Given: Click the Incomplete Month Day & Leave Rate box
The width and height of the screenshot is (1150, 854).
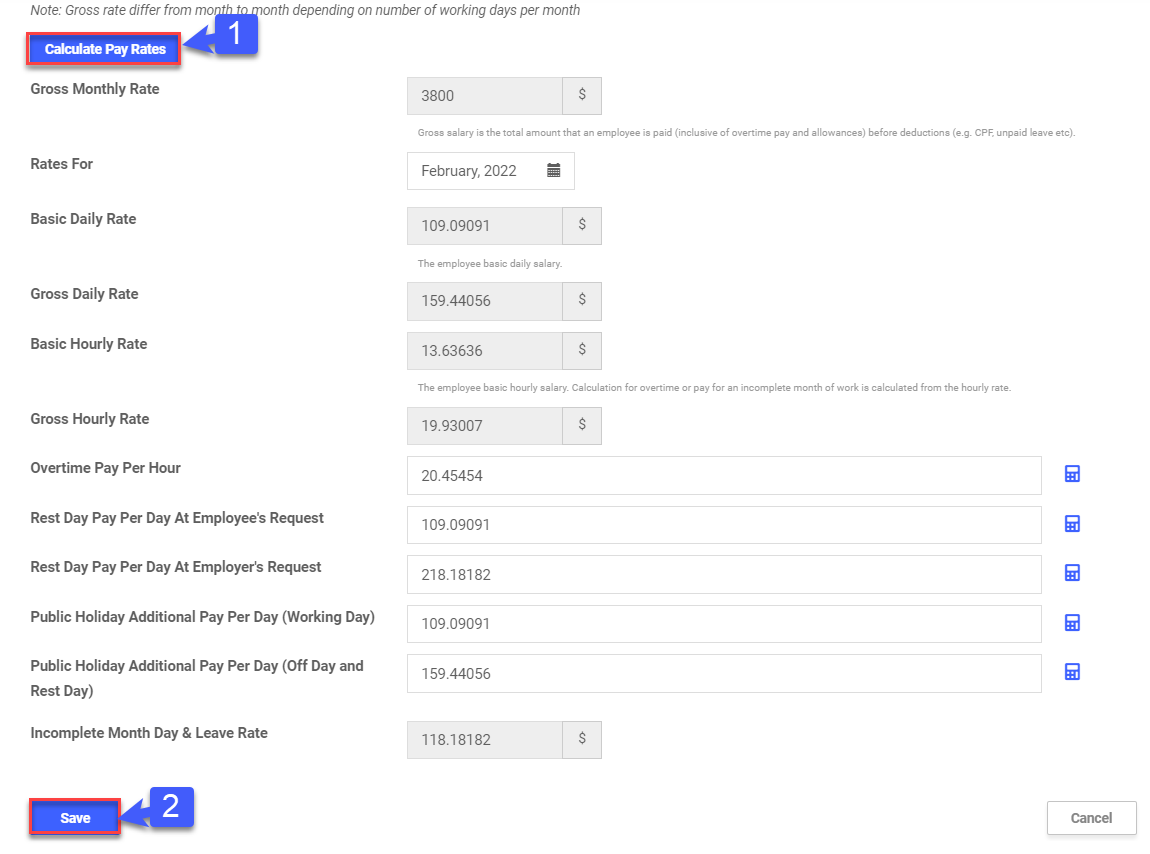Looking at the screenshot, I should [485, 741].
